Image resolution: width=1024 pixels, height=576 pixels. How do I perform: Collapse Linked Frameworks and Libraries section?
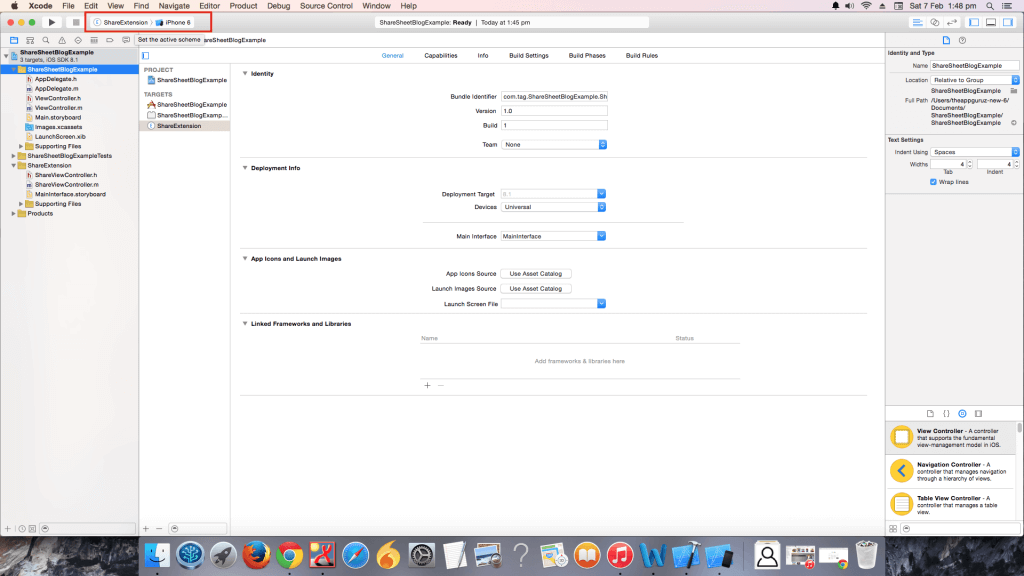point(245,323)
